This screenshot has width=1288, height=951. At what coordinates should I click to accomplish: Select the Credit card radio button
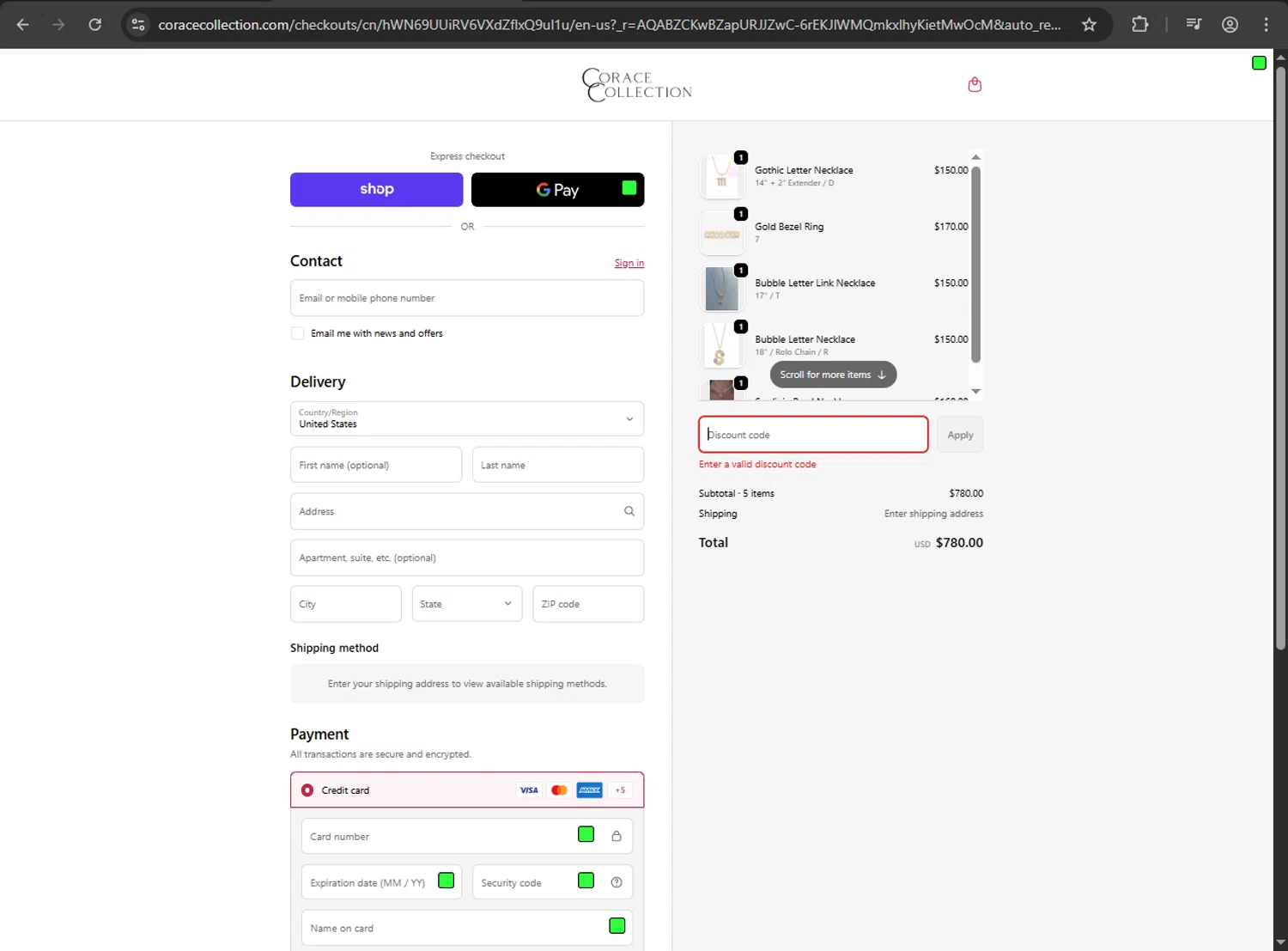[x=307, y=790]
